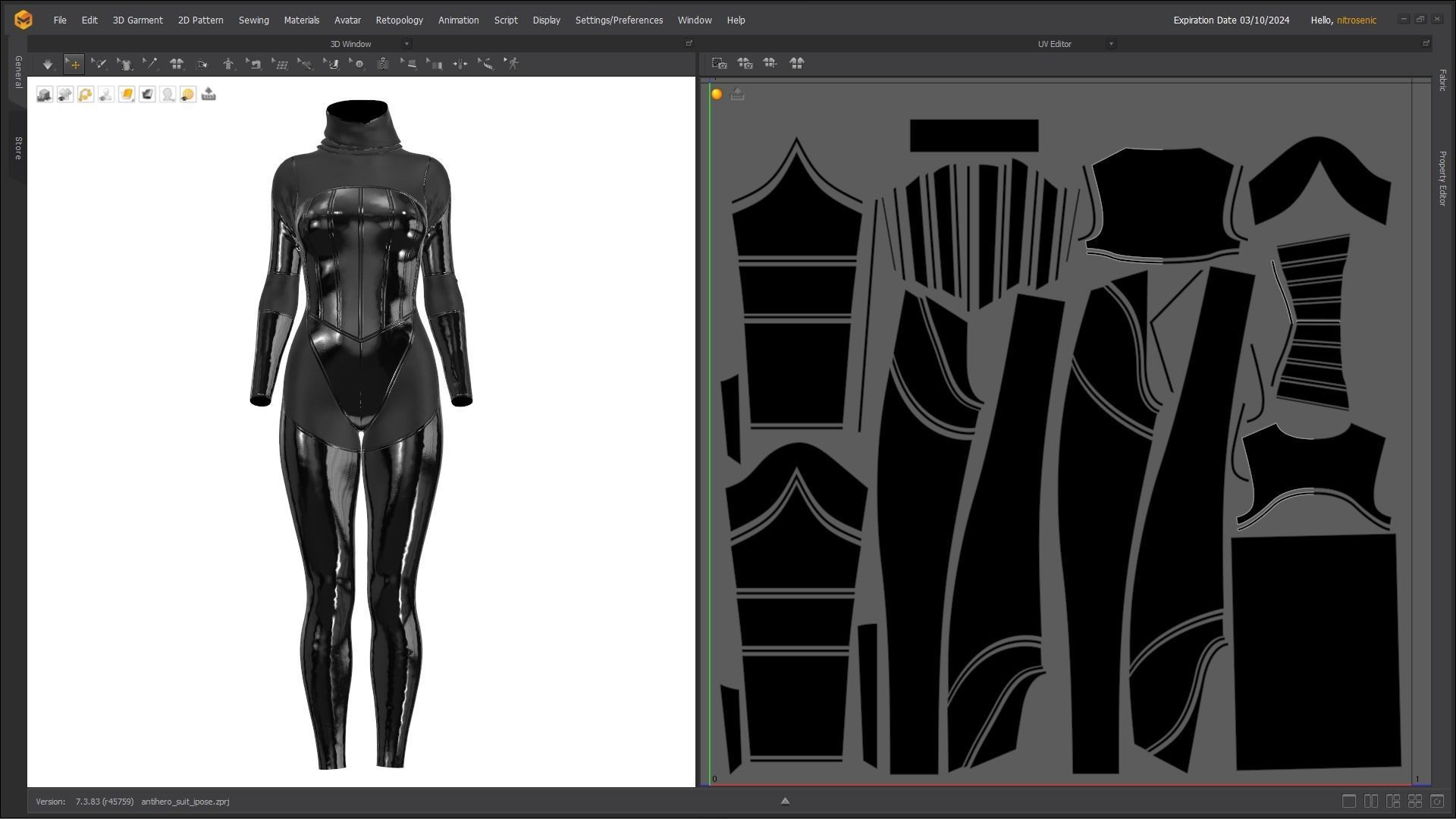The image size is (1456, 819).
Task: Open the Retopology menu
Action: (399, 20)
